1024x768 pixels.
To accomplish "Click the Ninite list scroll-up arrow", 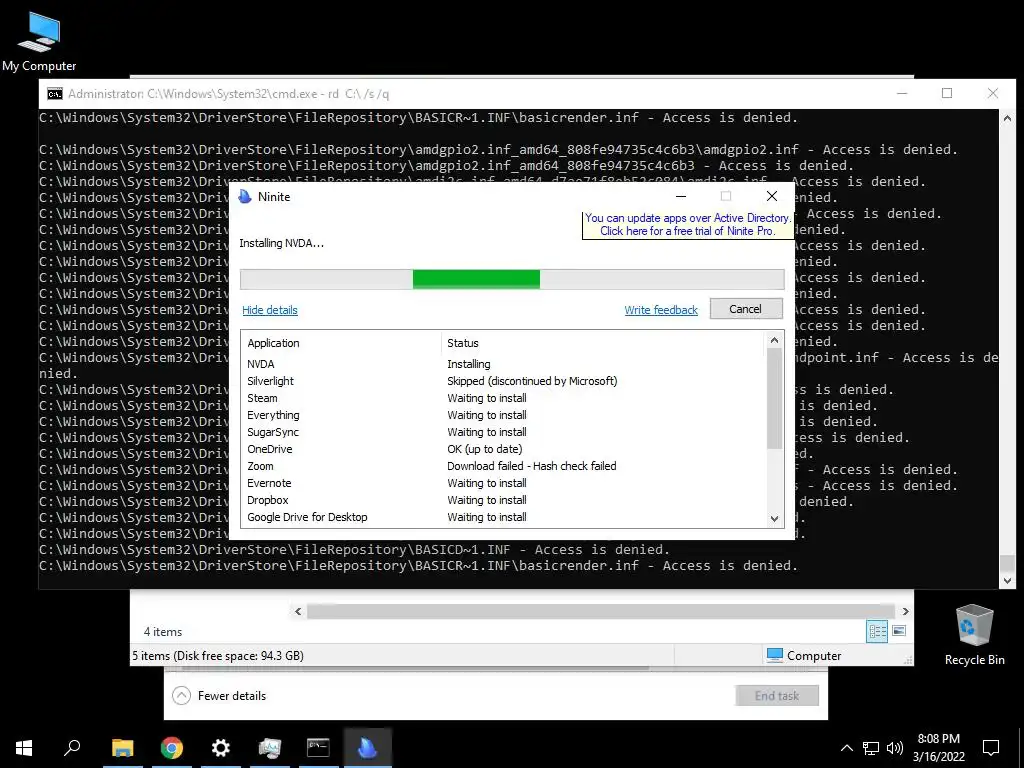I will pos(774,340).
